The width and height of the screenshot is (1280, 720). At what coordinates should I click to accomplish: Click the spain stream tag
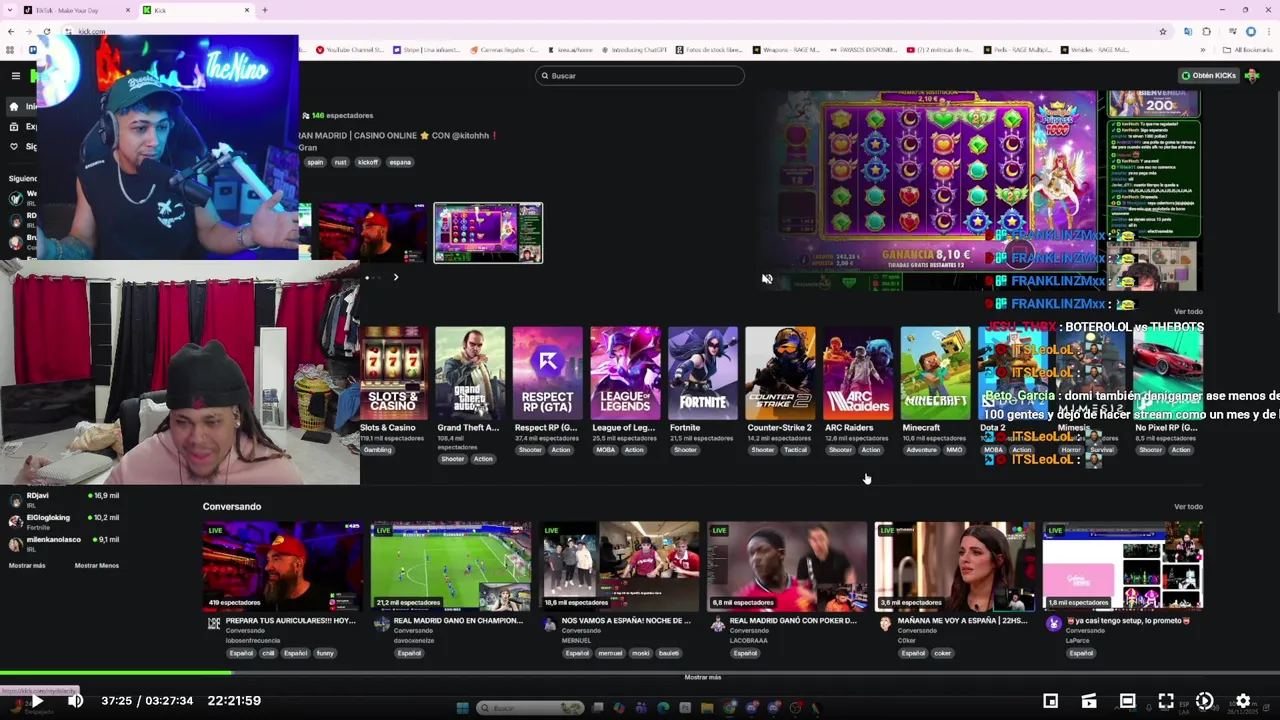(315, 162)
